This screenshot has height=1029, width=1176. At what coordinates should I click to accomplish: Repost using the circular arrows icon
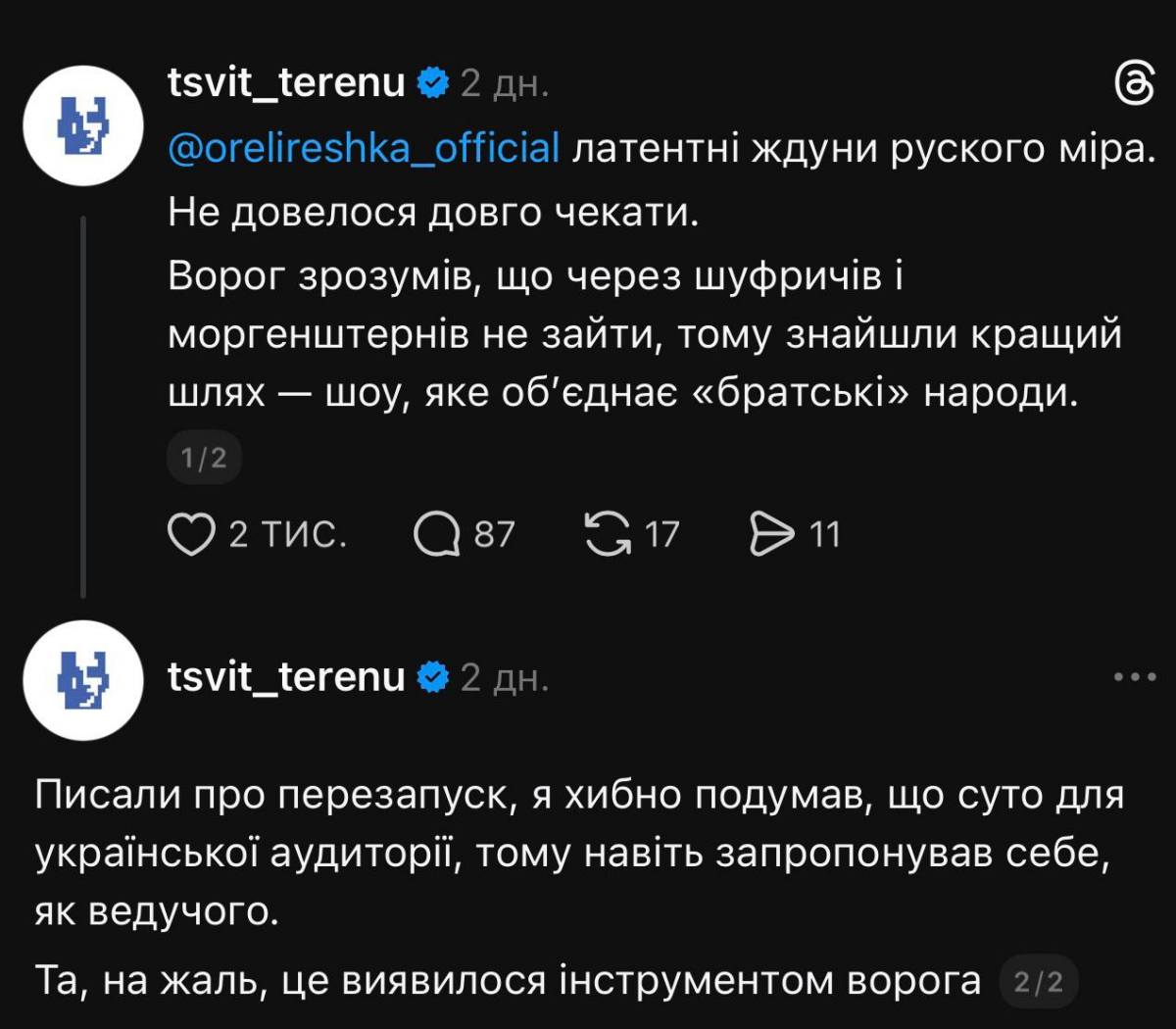[608, 535]
